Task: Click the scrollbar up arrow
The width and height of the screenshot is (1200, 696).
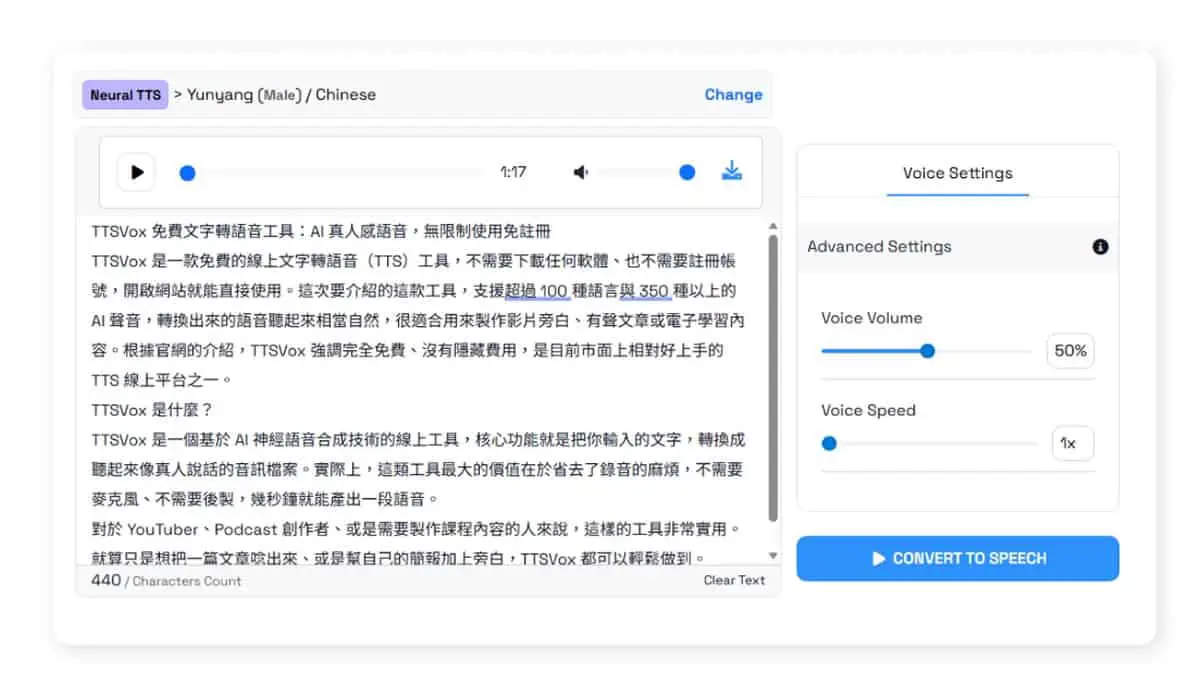Action: tap(773, 226)
